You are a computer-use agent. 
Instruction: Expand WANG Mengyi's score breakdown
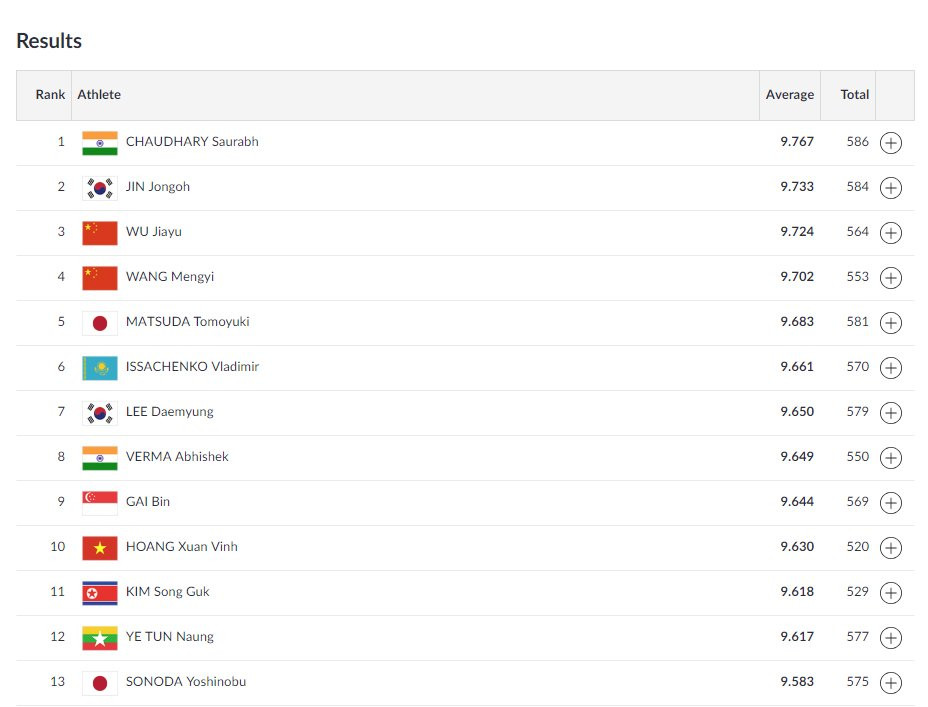890,278
